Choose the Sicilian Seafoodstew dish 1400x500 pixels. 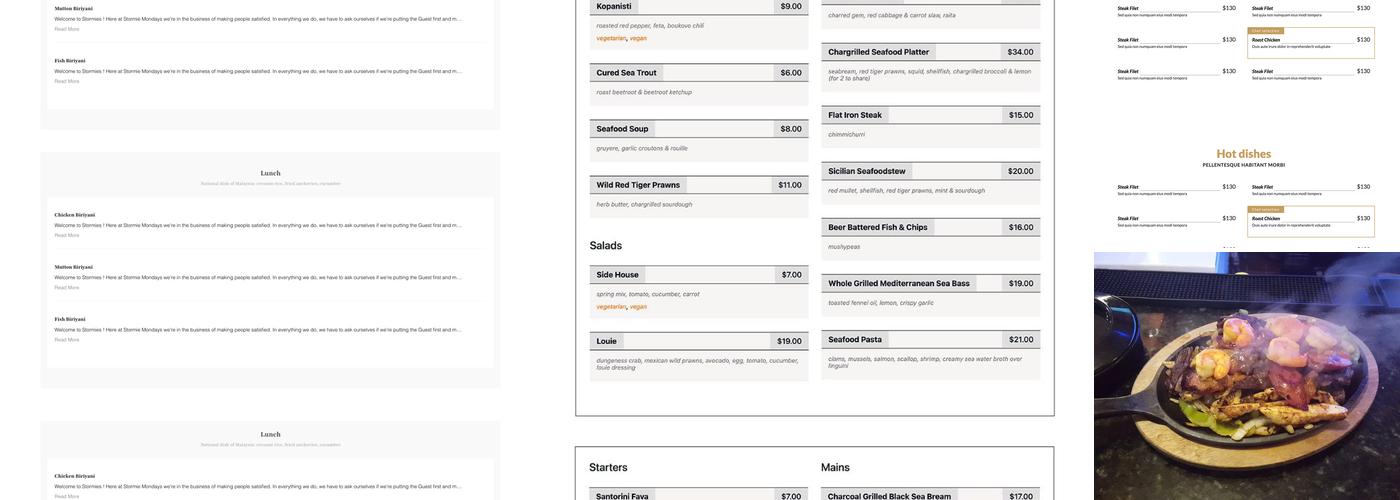[866, 171]
